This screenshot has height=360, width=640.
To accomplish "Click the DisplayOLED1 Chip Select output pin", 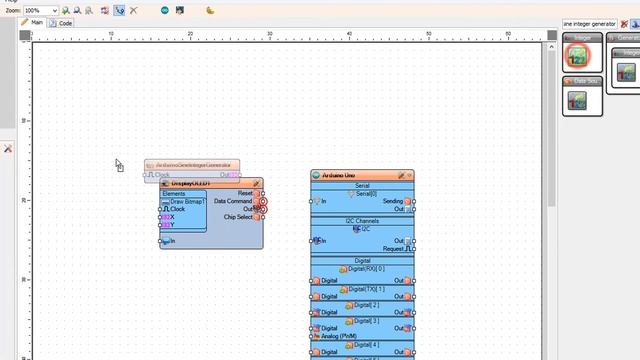I will tap(263, 217).
